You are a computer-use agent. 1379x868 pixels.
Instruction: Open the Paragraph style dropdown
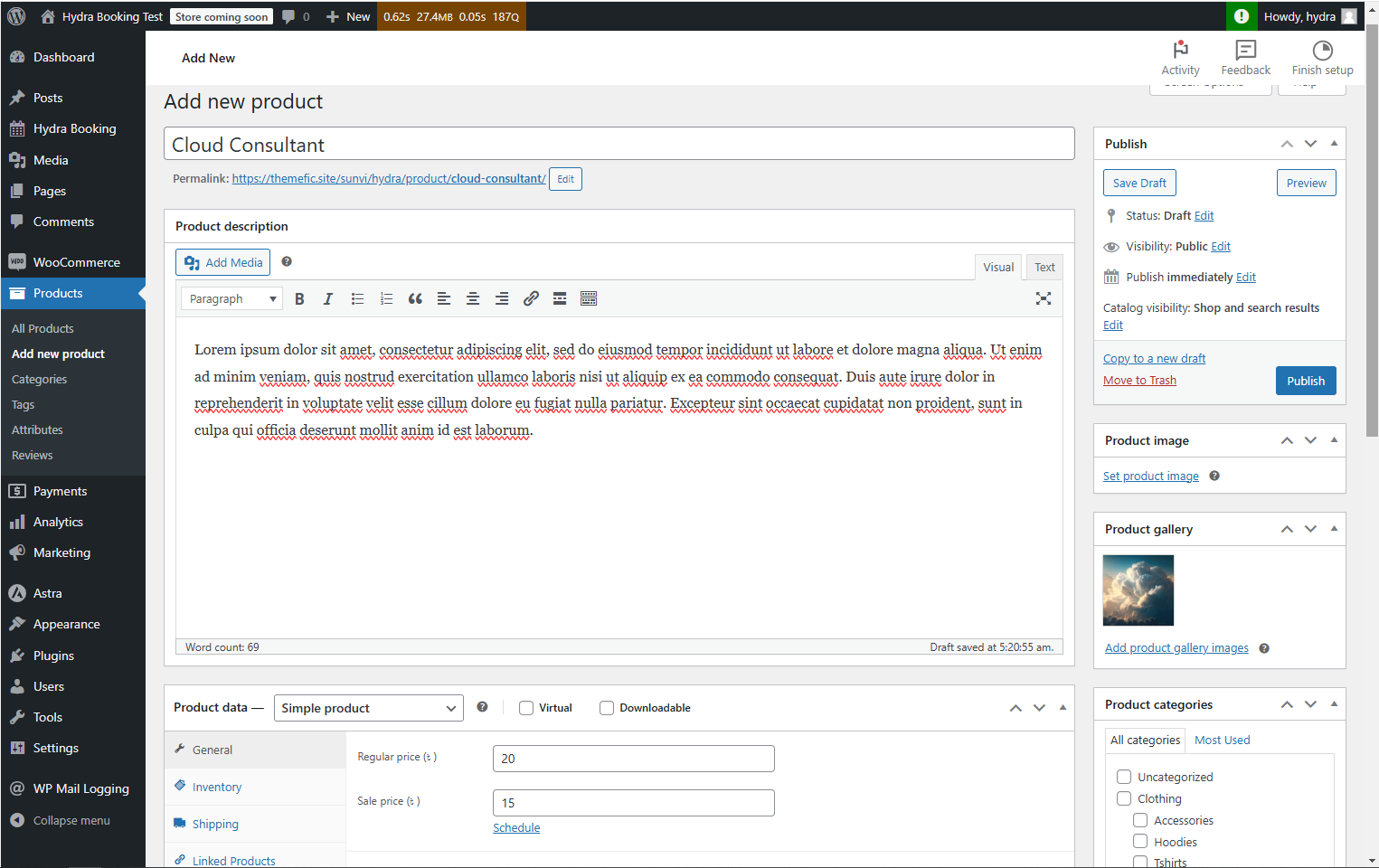231,298
